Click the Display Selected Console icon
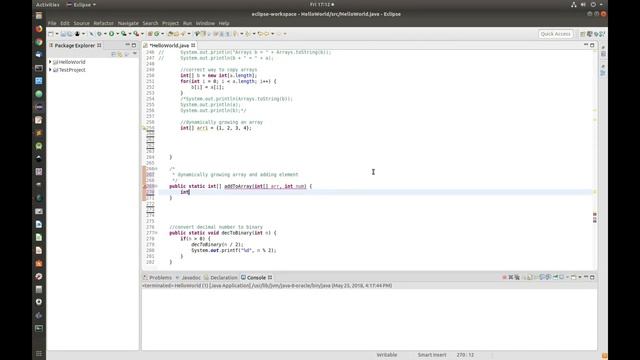 click(561, 277)
